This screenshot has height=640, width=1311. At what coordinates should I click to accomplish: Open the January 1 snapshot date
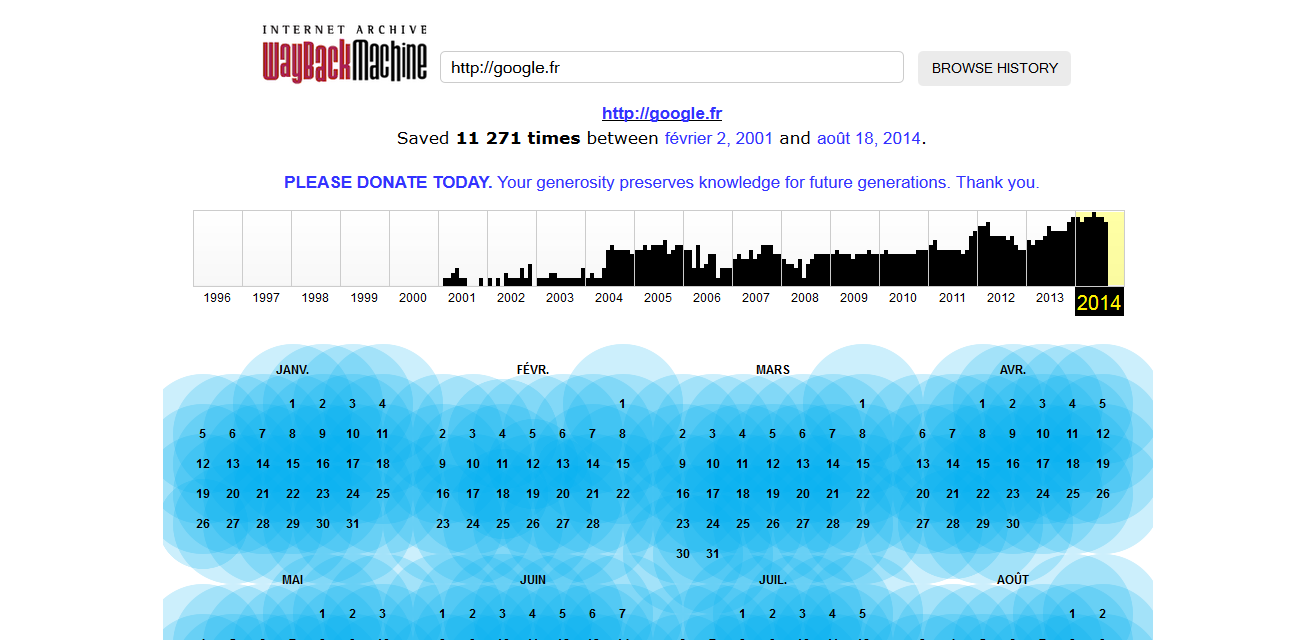point(292,404)
